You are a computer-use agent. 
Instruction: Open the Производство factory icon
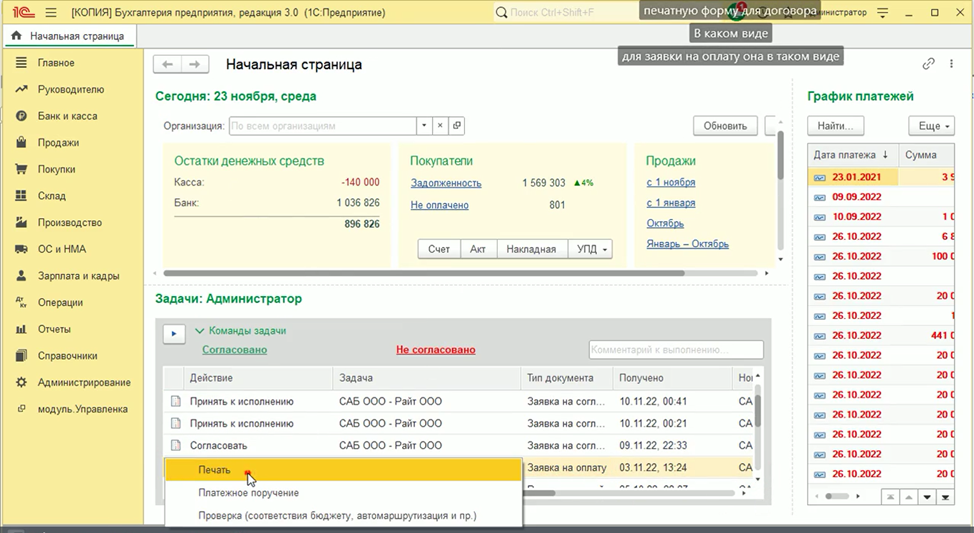click(21, 222)
